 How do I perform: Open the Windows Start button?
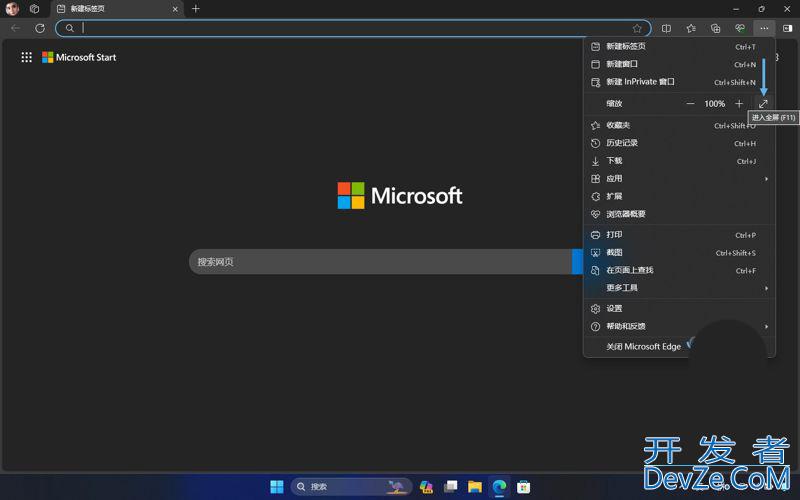(x=277, y=487)
